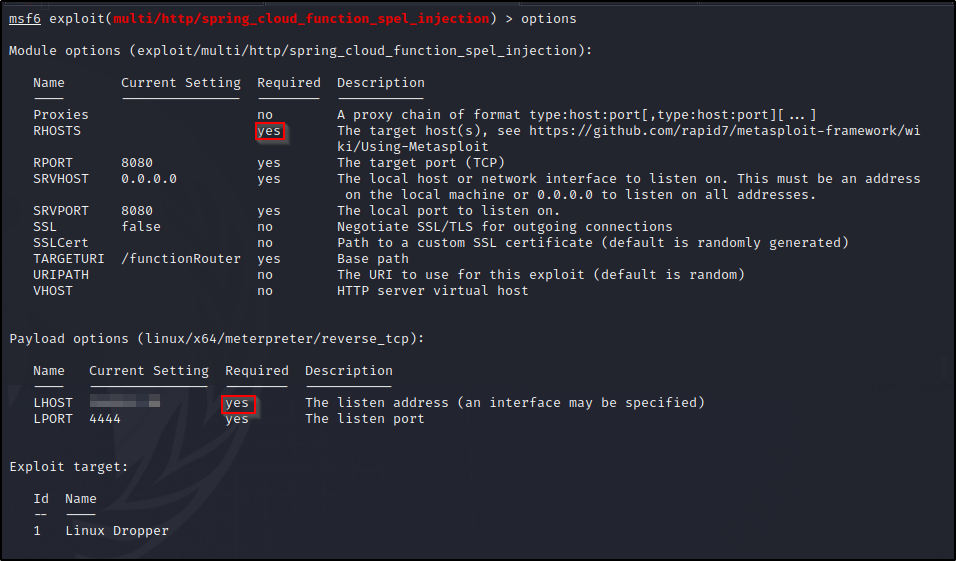The width and height of the screenshot is (956, 561).
Task: Click the SRVHOST value 0.0.0.0
Action: click(x=149, y=179)
